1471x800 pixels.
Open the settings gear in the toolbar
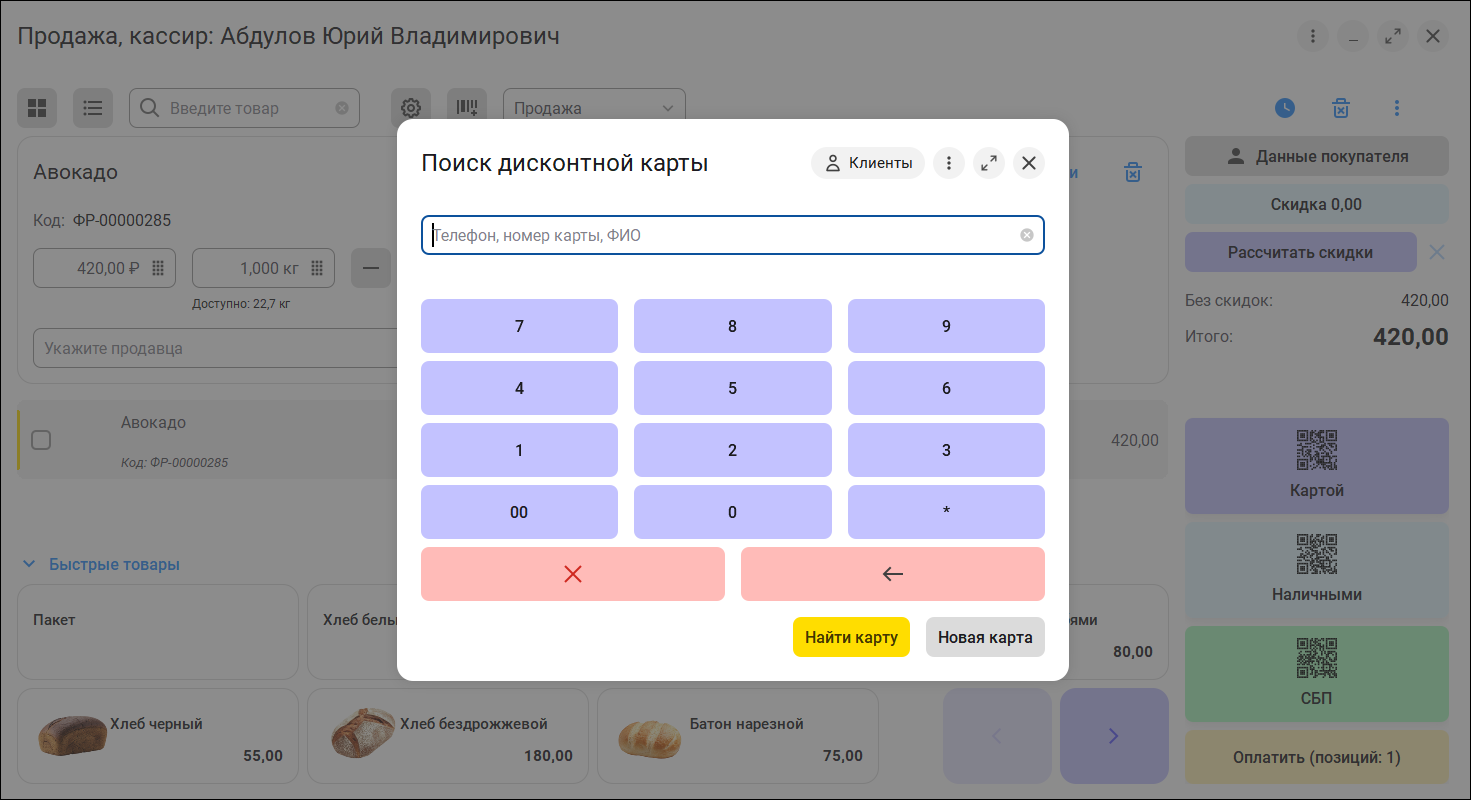(411, 108)
